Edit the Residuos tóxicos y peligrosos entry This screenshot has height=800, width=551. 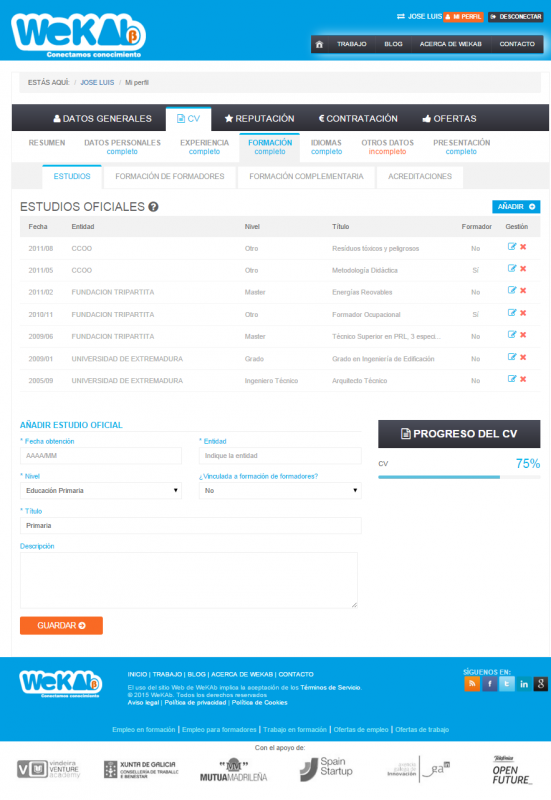(x=512, y=247)
